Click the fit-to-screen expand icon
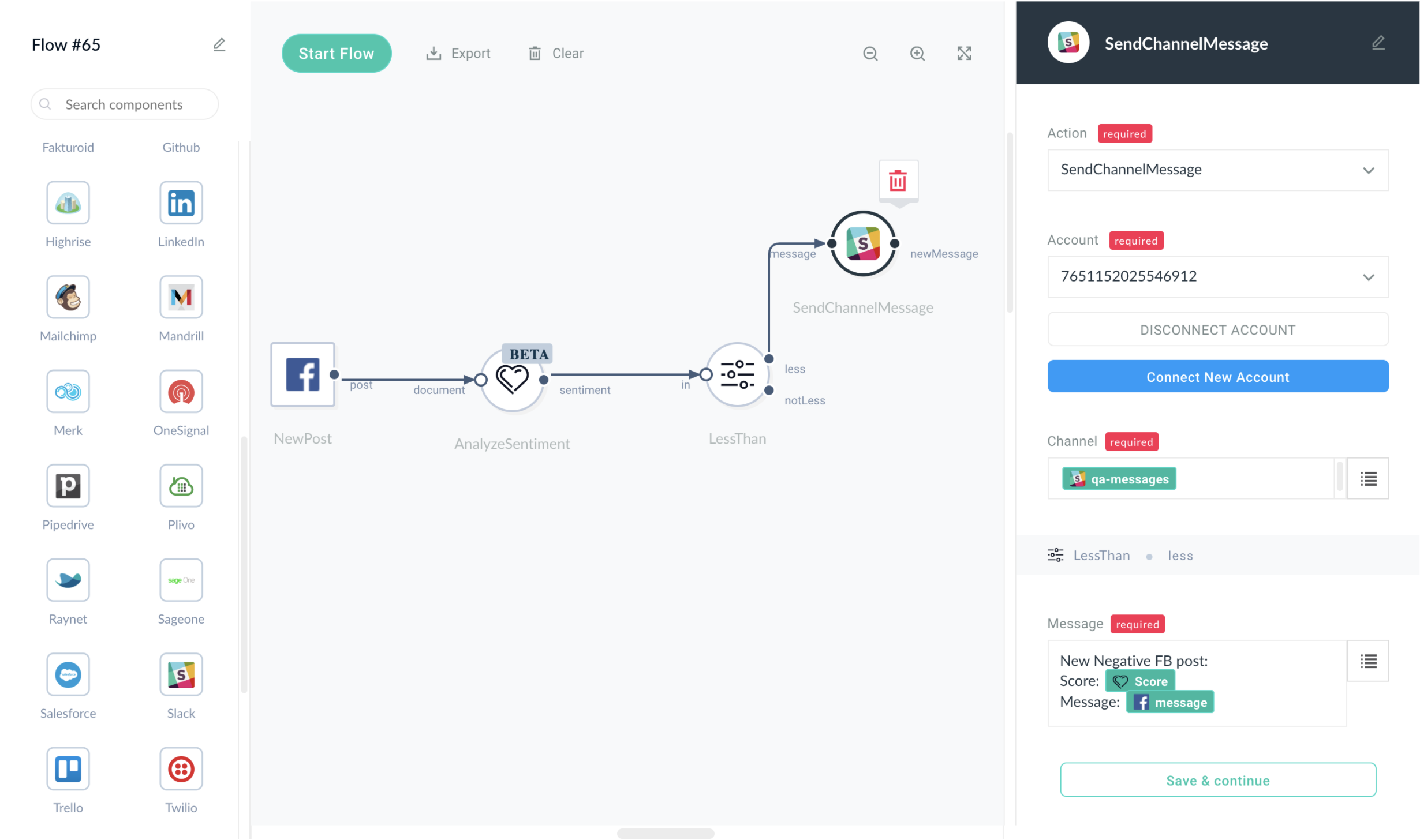This screenshot has width=1420, height=840. pos(964,54)
